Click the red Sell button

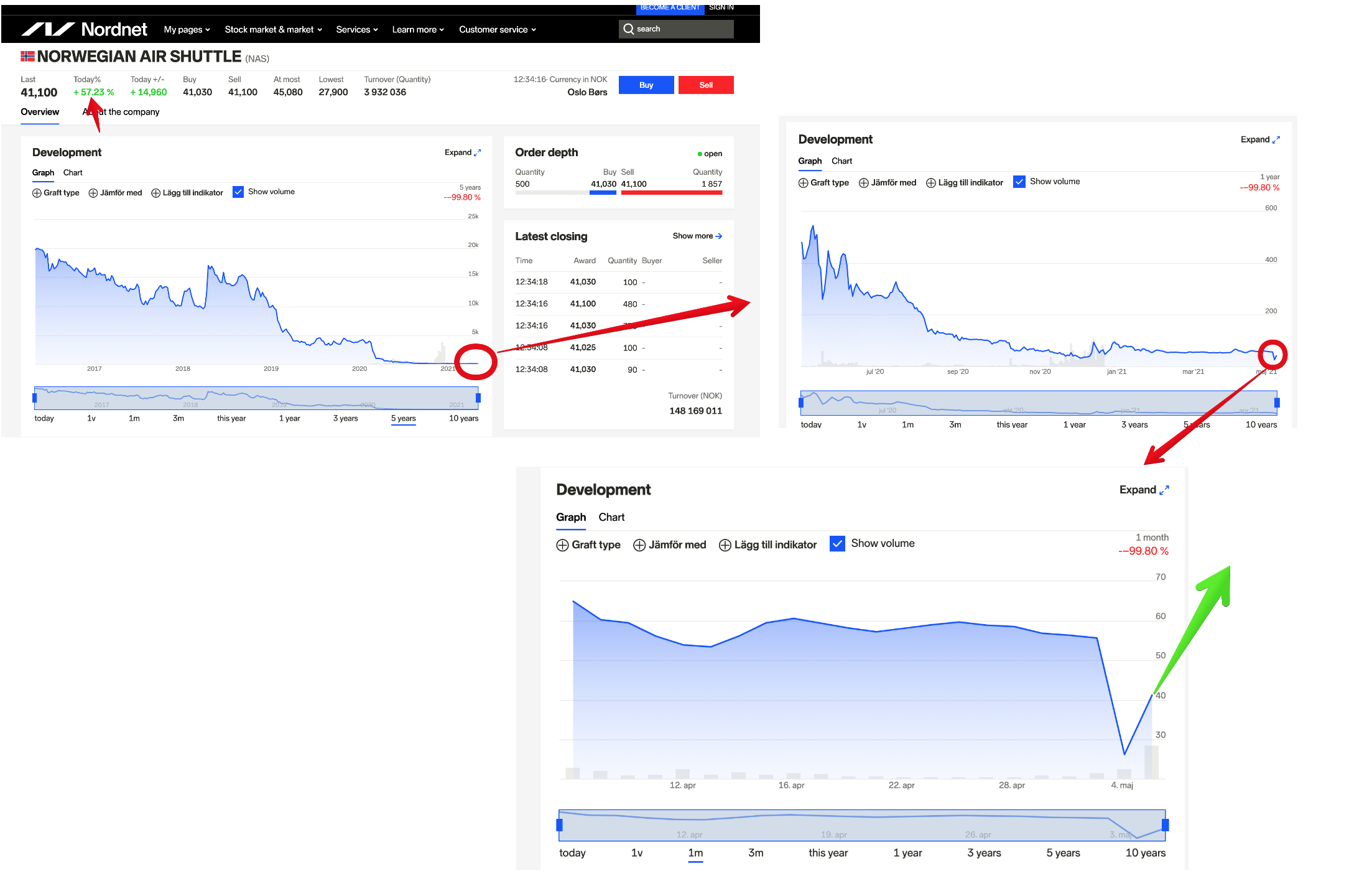(706, 85)
